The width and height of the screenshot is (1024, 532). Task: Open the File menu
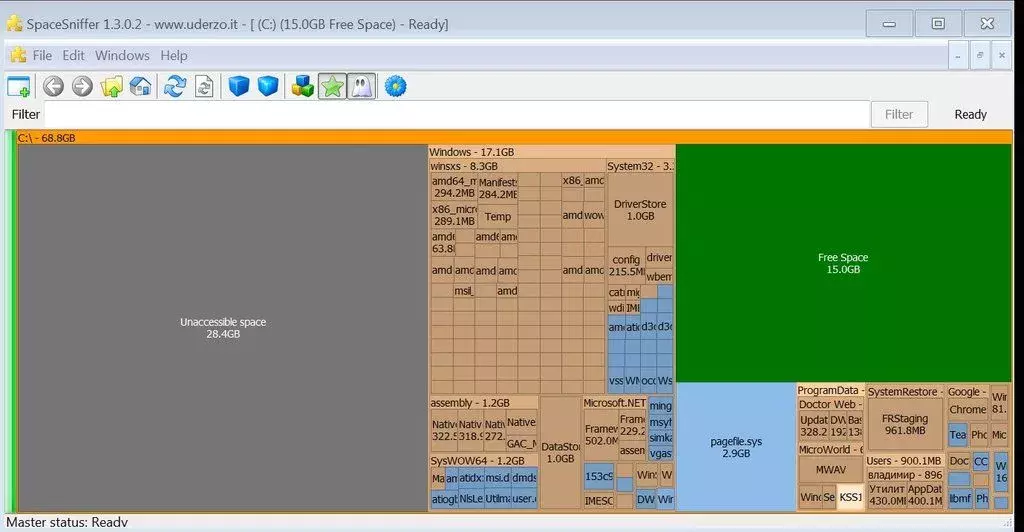coord(42,55)
